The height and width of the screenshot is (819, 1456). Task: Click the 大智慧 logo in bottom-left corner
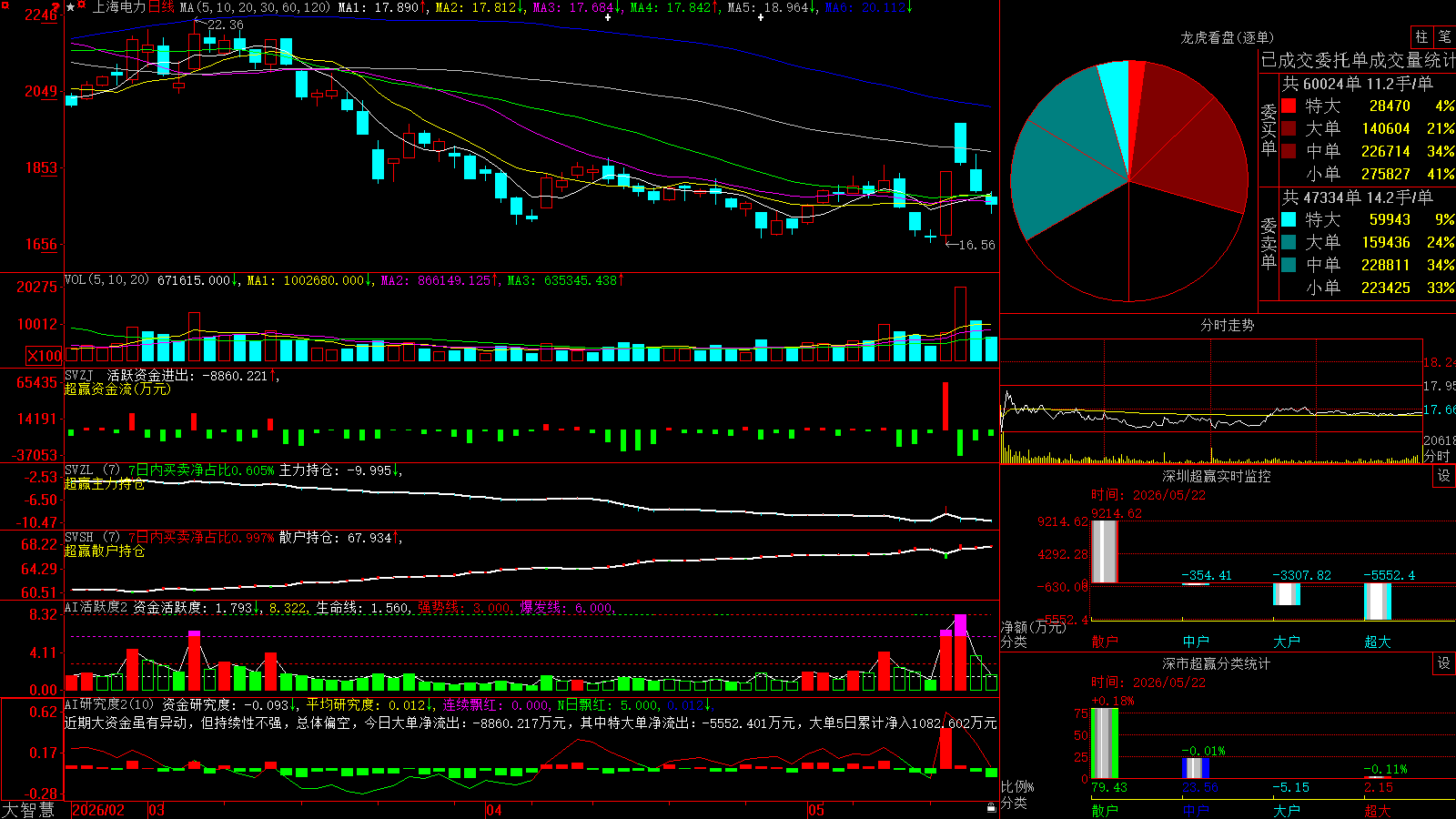(x=28, y=810)
